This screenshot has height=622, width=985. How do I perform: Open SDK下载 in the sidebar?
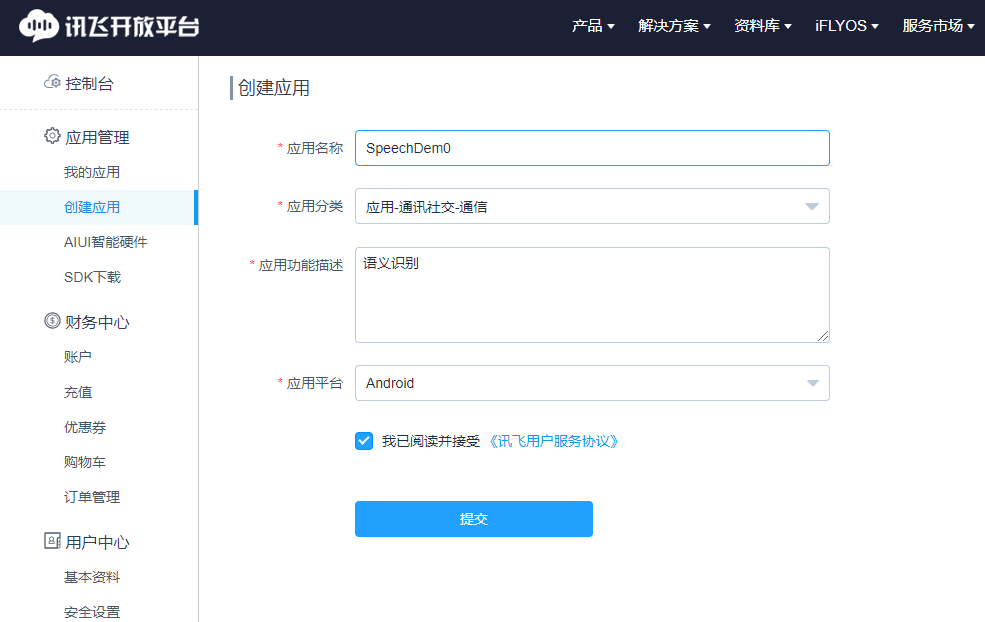92,277
